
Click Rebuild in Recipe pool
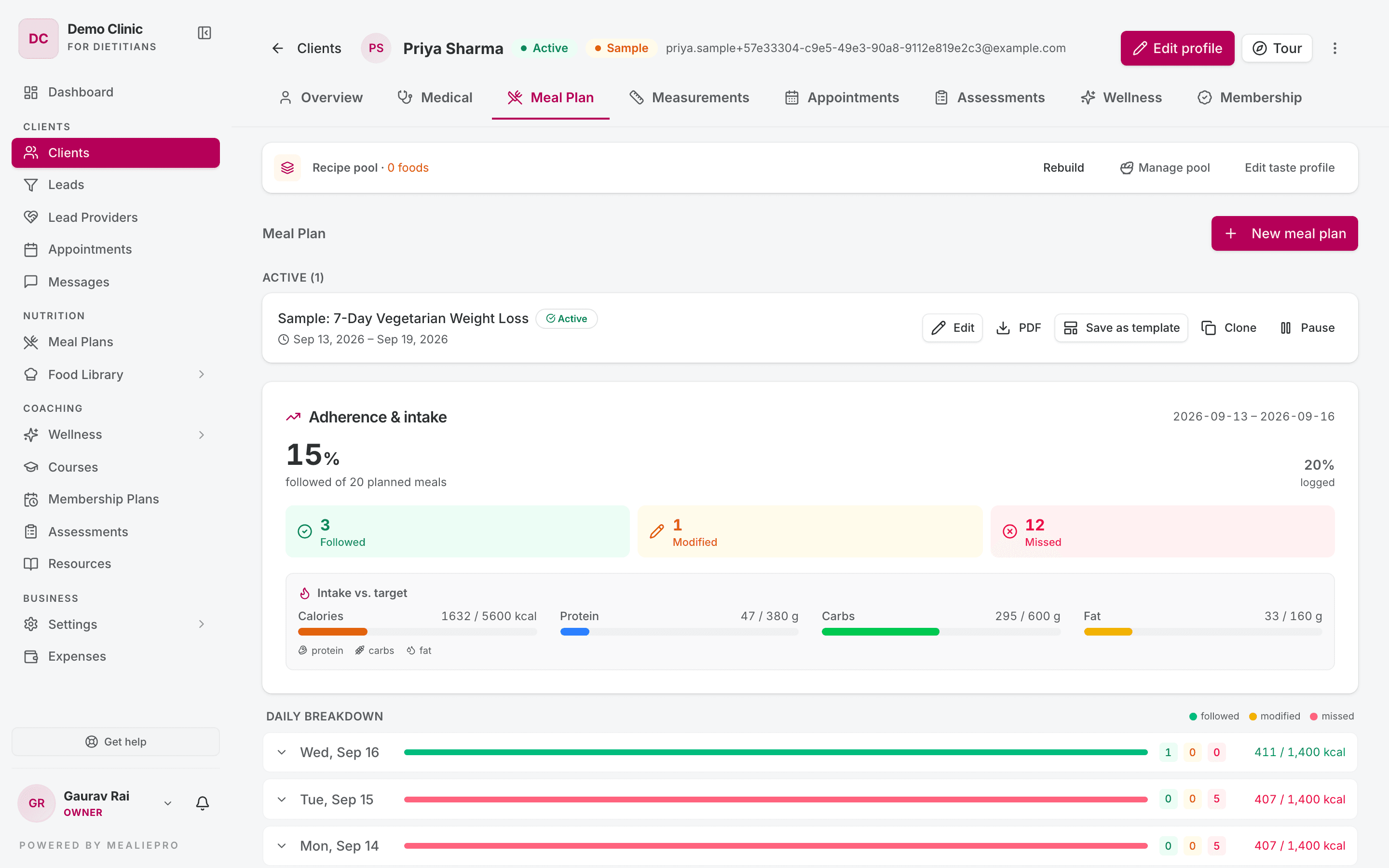click(1063, 168)
